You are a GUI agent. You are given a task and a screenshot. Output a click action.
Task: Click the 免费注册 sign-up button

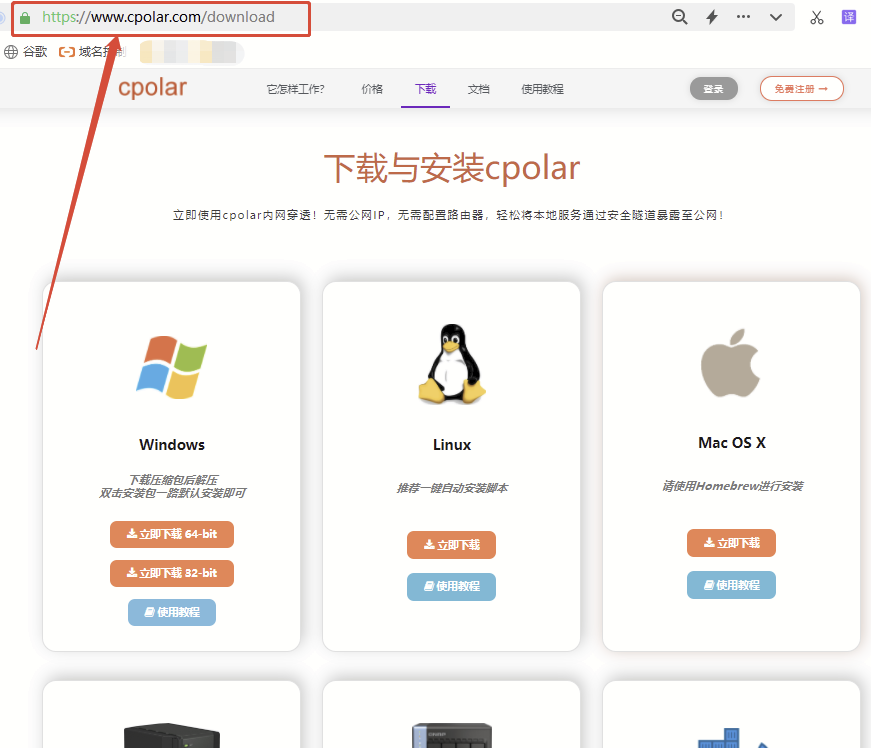(x=801, y=89)
